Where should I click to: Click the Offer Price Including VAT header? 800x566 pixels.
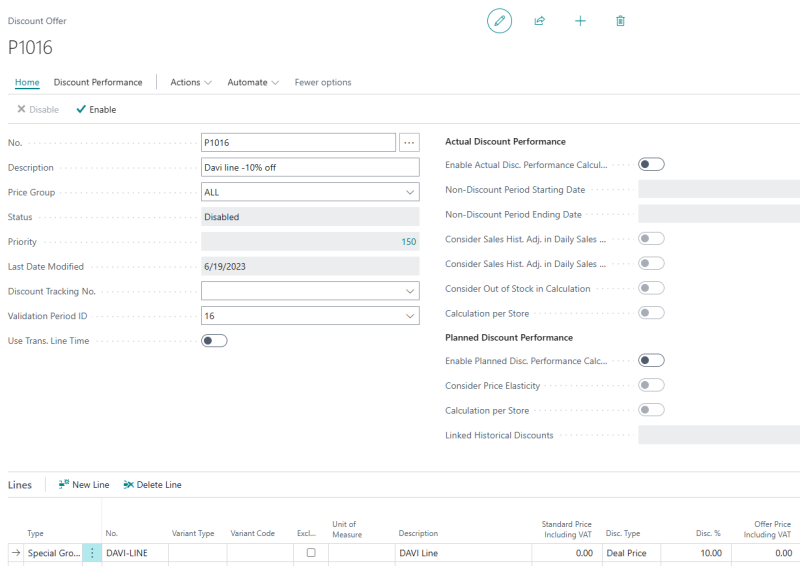tap(767, 529)
